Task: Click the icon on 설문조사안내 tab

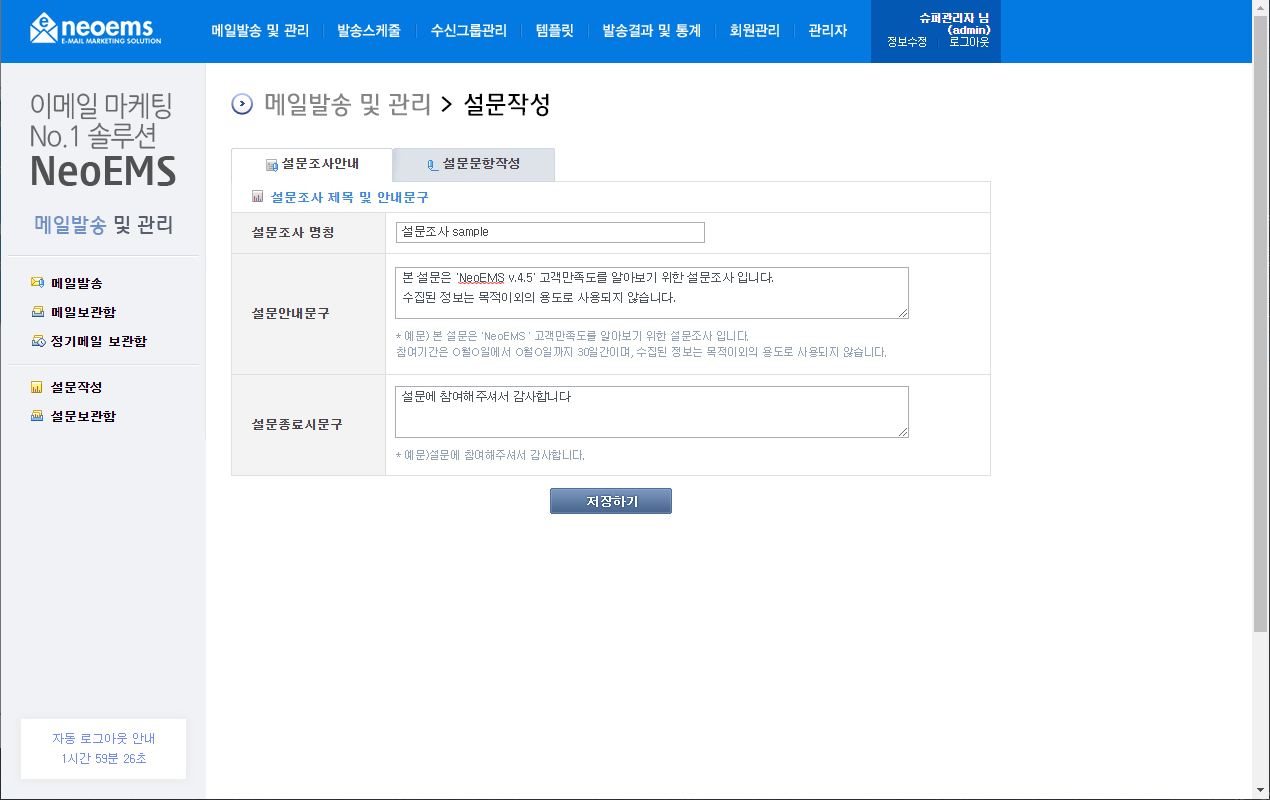Action: click(271, 165)
